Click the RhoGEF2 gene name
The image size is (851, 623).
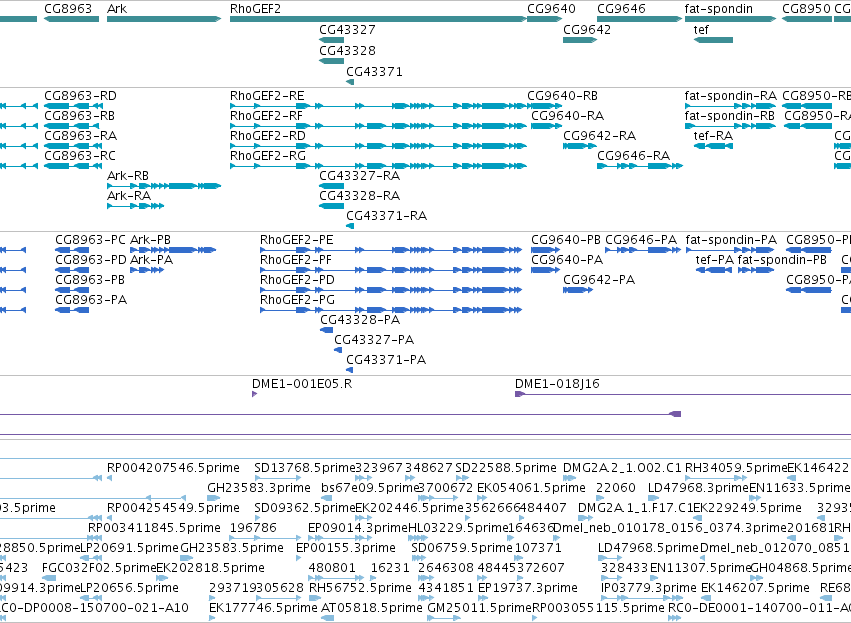(255, 9)
